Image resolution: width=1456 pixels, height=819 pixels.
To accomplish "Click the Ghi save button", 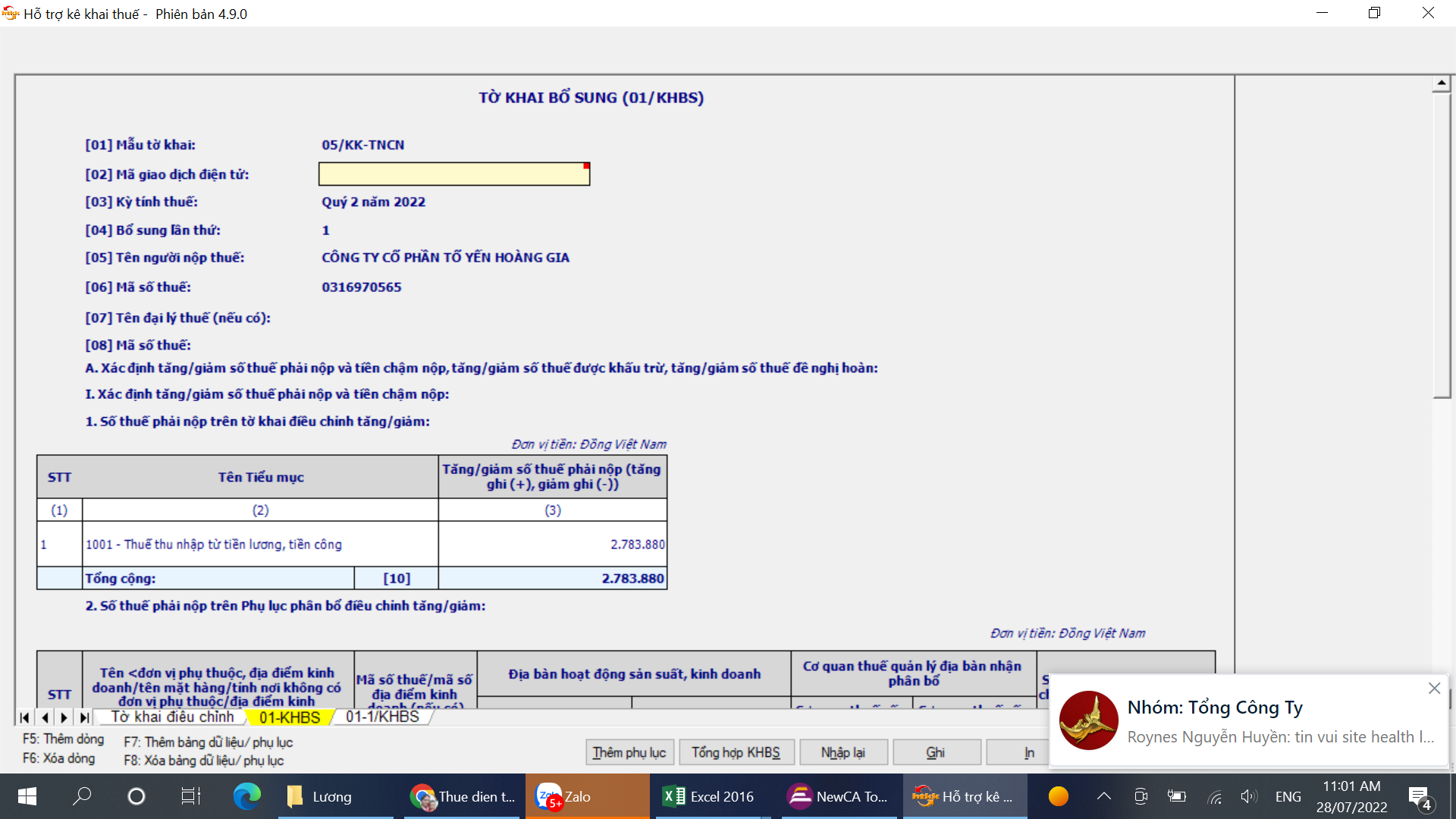I will click(x=936, y=752).
